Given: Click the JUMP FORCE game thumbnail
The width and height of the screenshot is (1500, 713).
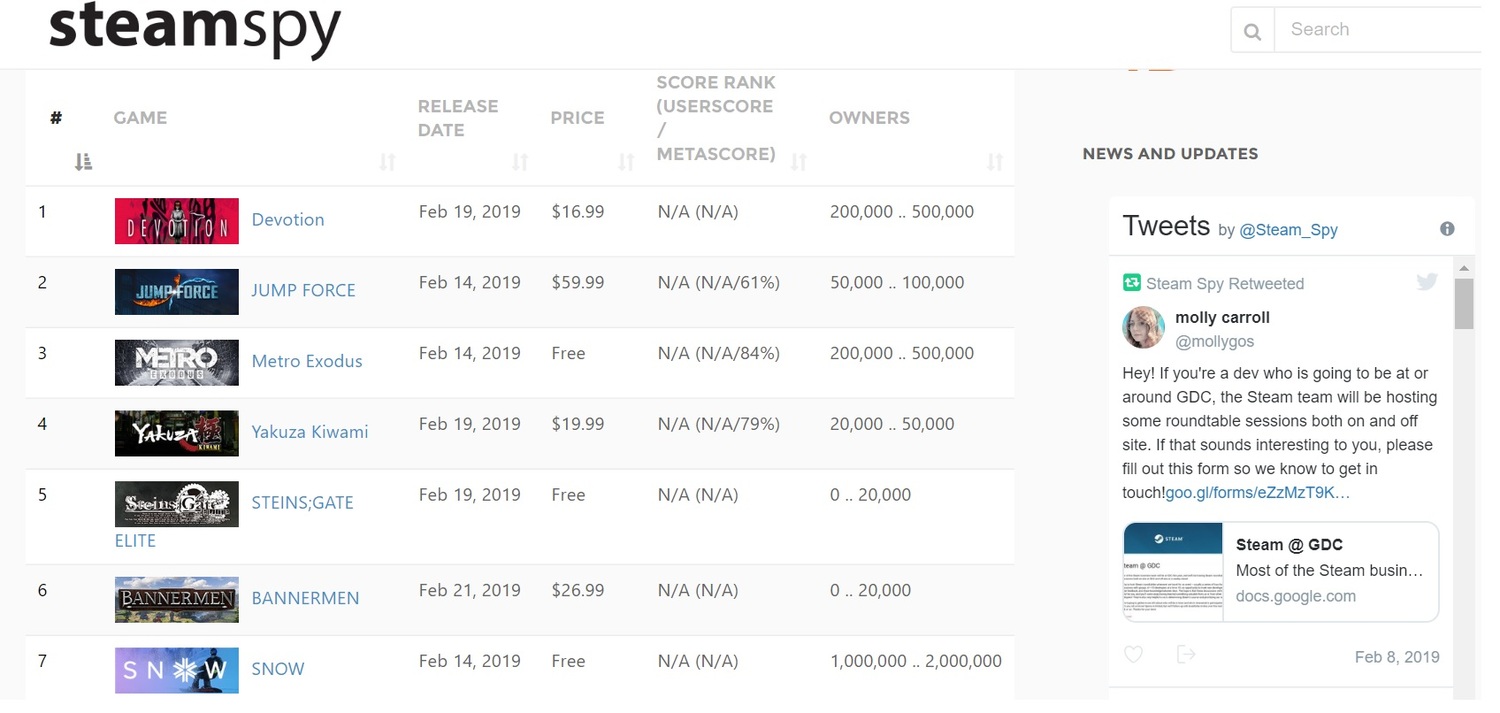Looking at the screenshot, I should 177,291.
